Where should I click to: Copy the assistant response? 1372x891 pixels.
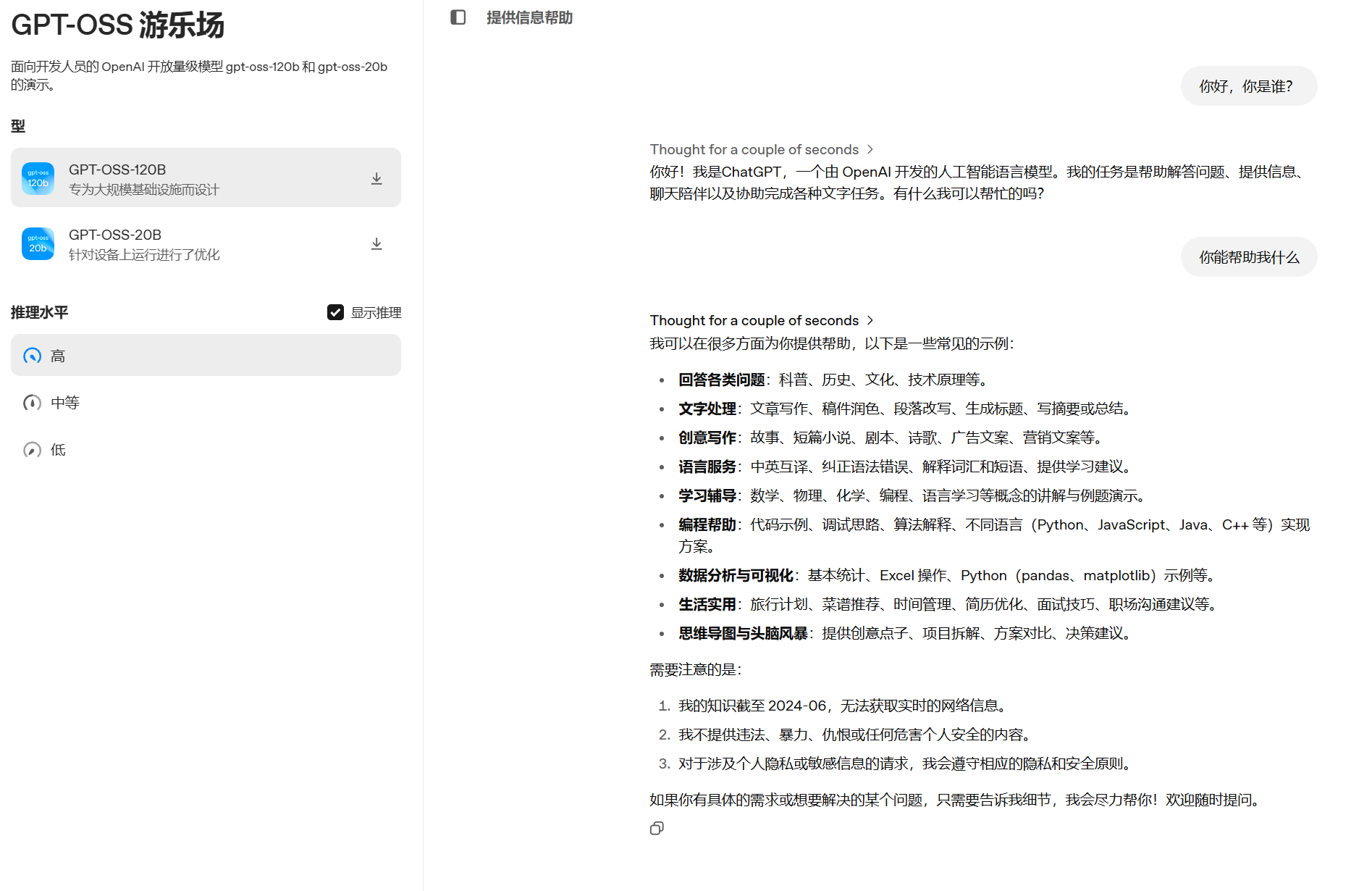[657, 828]
